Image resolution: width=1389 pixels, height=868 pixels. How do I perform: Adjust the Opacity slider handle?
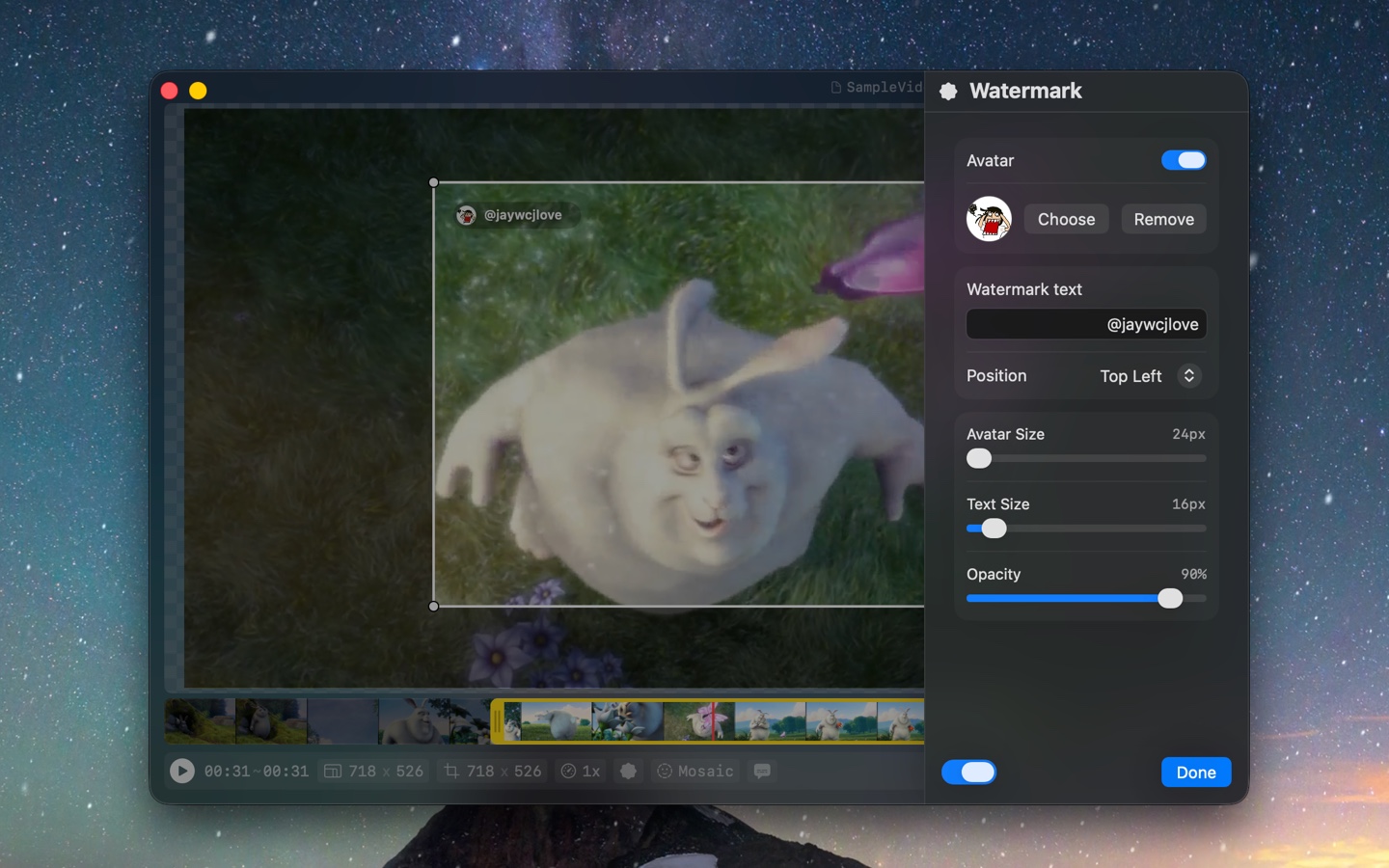(x=1170, y=598)
